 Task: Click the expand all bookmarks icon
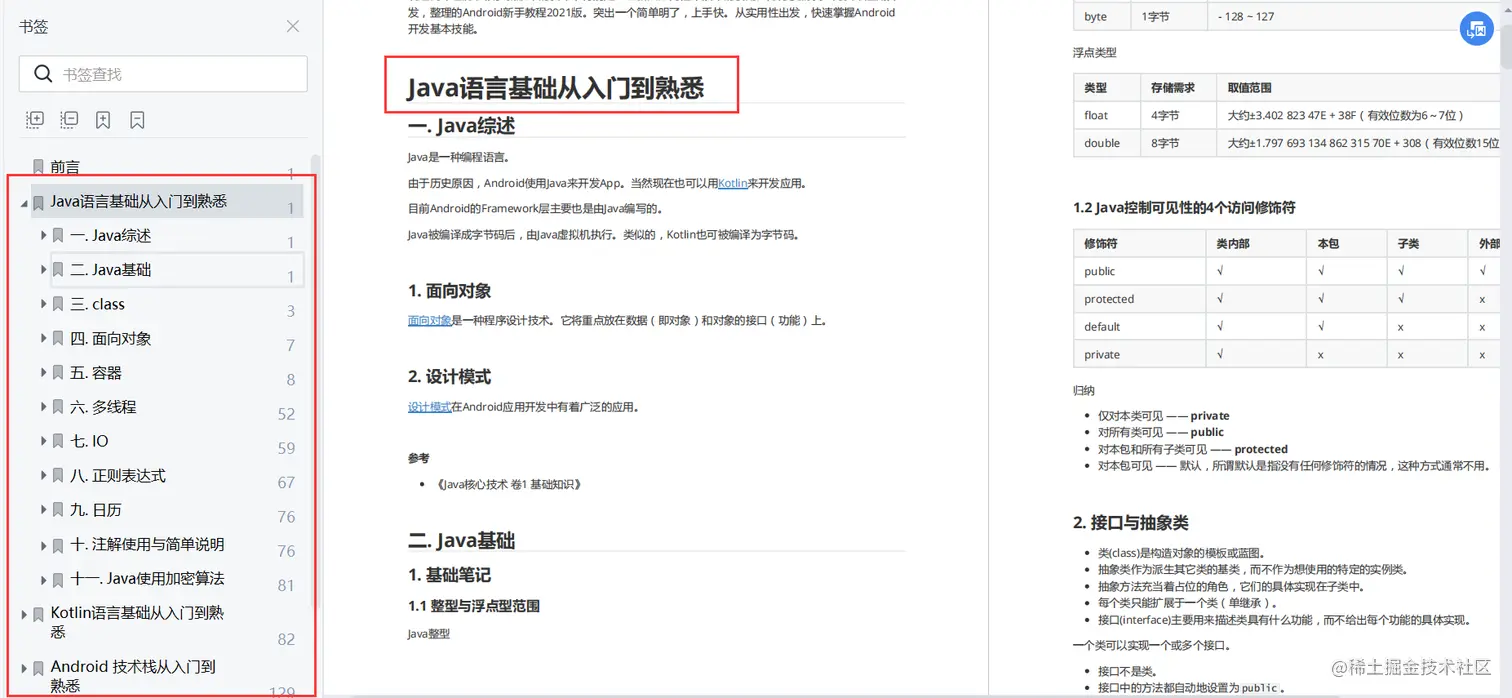pos(34,119)
